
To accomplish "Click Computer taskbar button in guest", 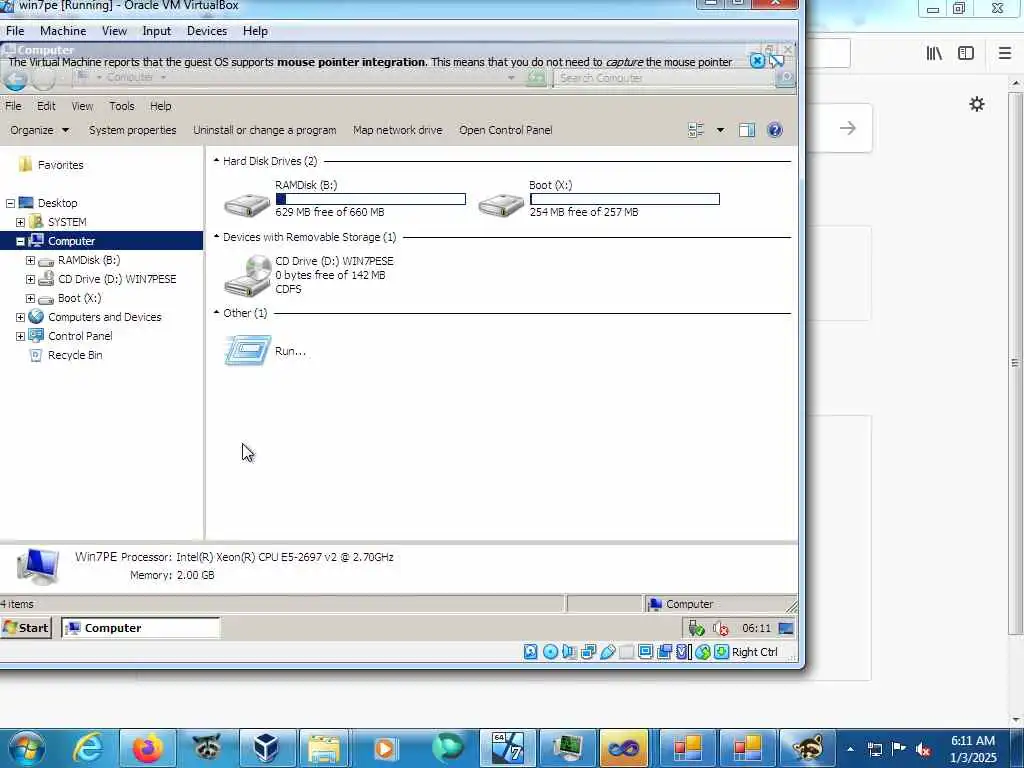I will 141,628.
